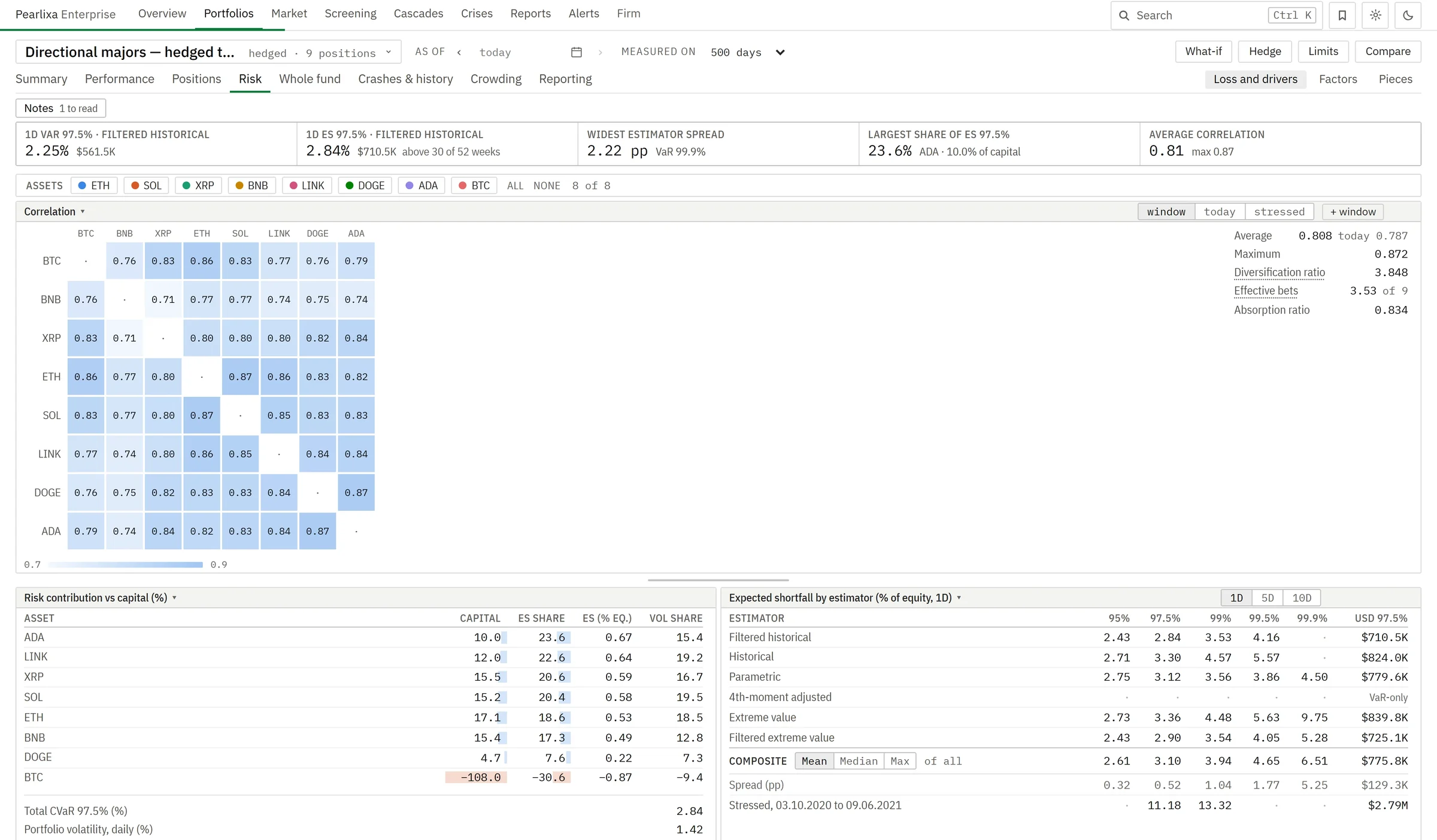Toggle the ETH asset chip

pyautogui.click(x=95, y=186)
